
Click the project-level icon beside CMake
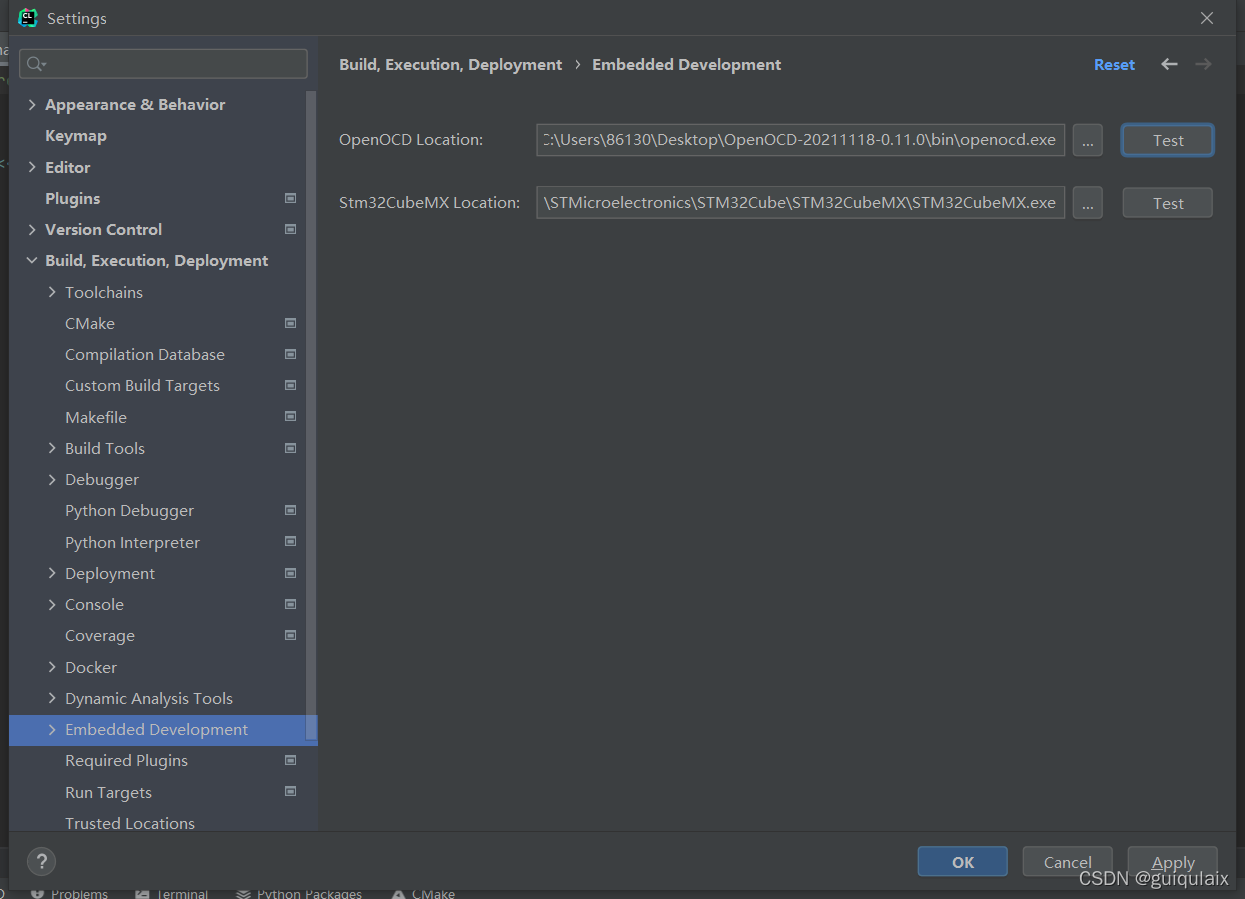[x=290, y=323]
